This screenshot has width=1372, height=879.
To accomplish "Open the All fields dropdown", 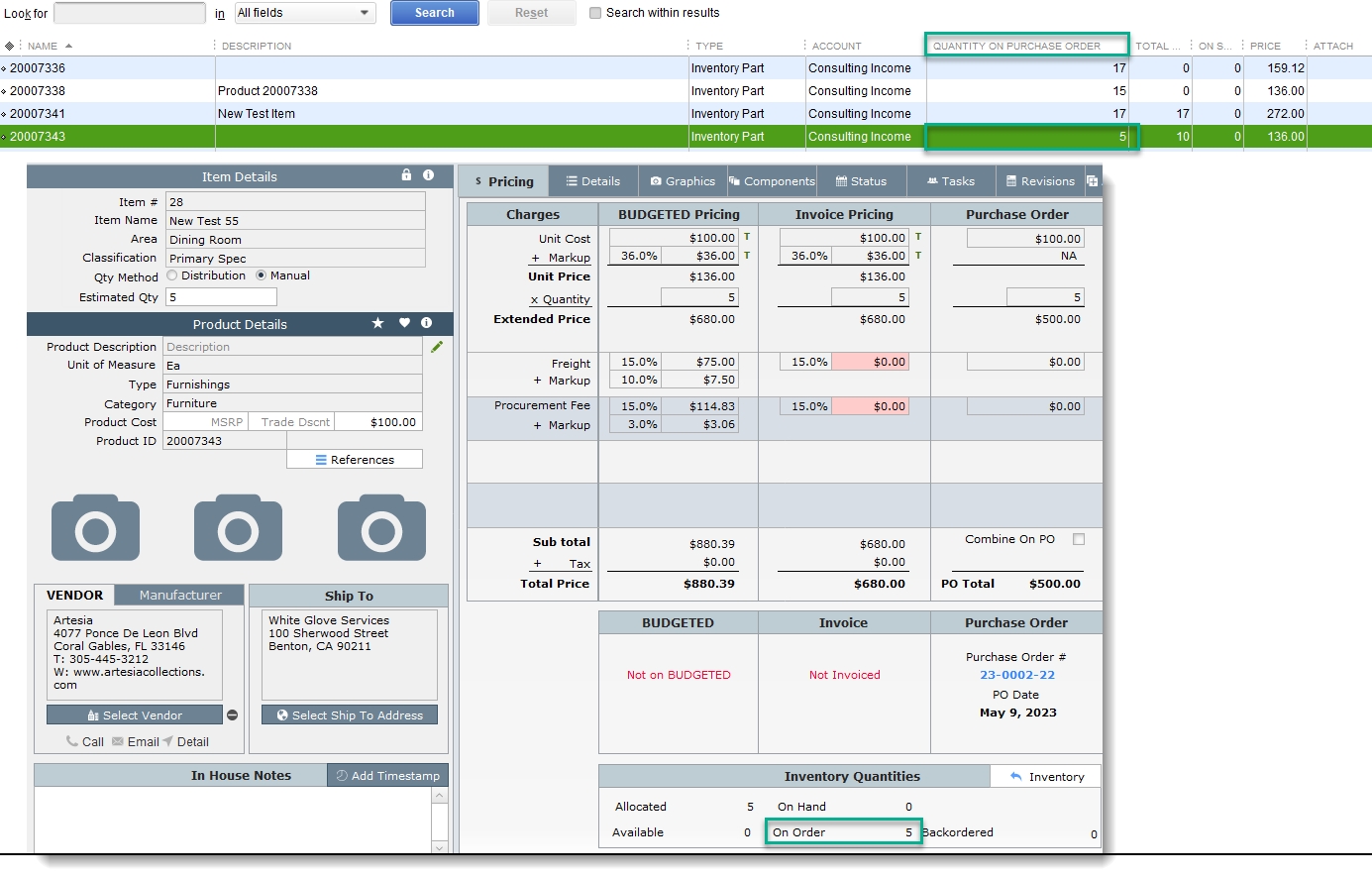I will pyautogui.click(x=305, y=13).
